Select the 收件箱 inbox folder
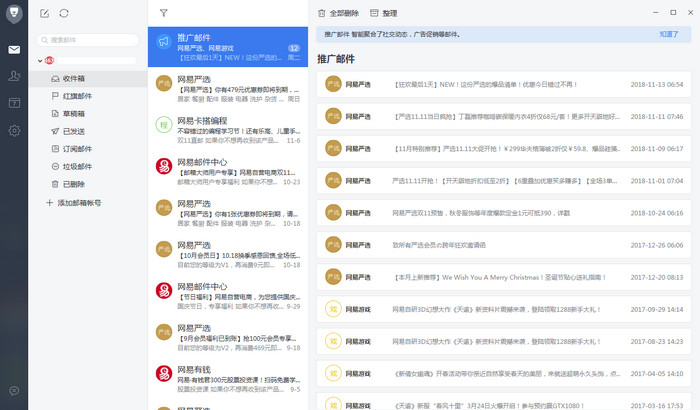 click(88, 79)
